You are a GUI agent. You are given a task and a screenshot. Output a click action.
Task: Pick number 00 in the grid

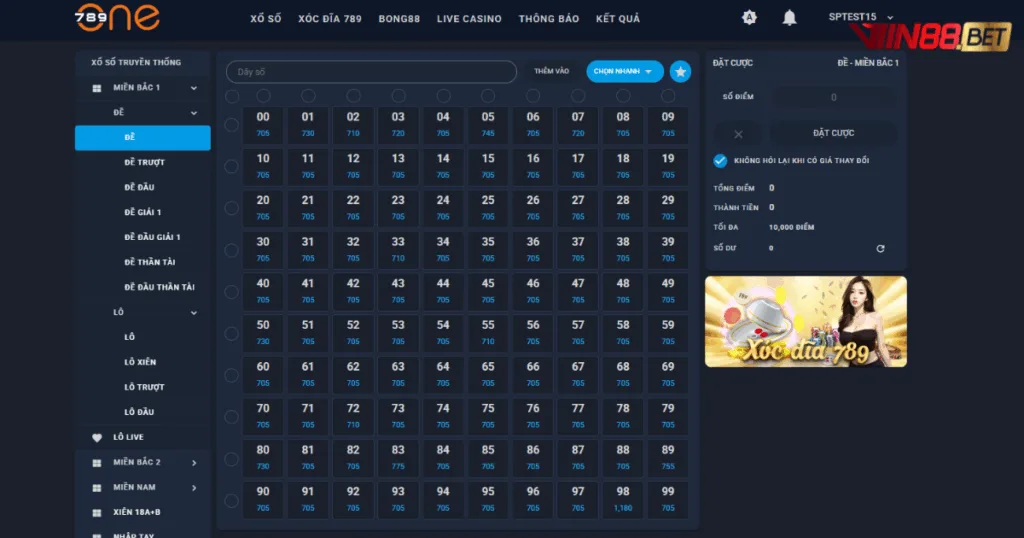tap(263, 124)
